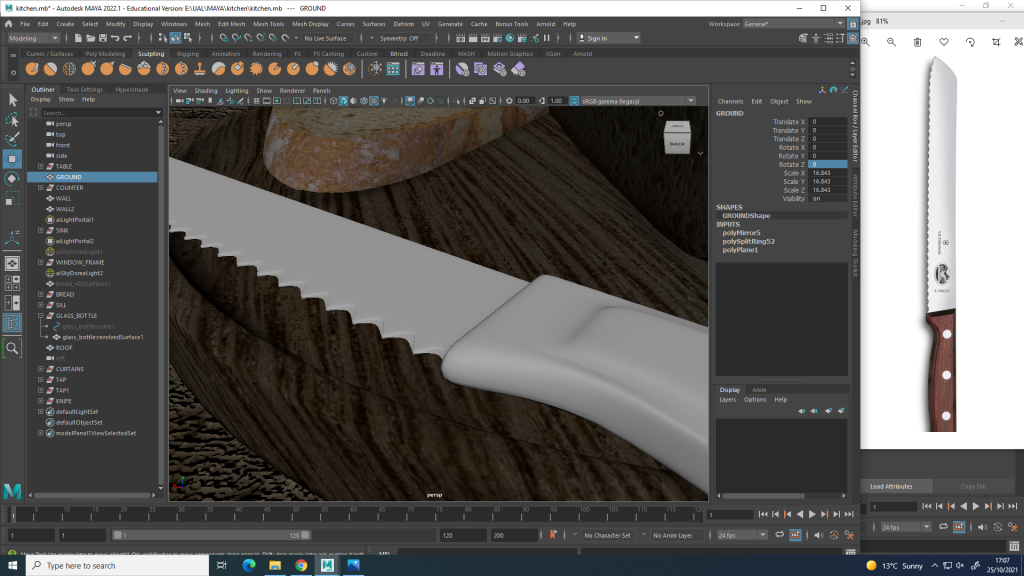The height and width of the screenshot is (576, 1024).
Task: Click the first sculpt brush on shelf
Action: 32,69
